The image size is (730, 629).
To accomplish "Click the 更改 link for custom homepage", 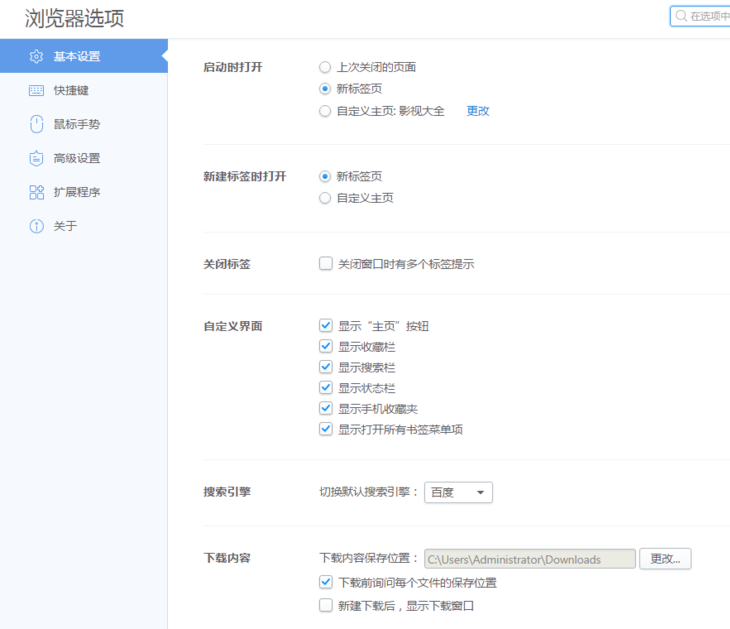I will pos(478,111).
